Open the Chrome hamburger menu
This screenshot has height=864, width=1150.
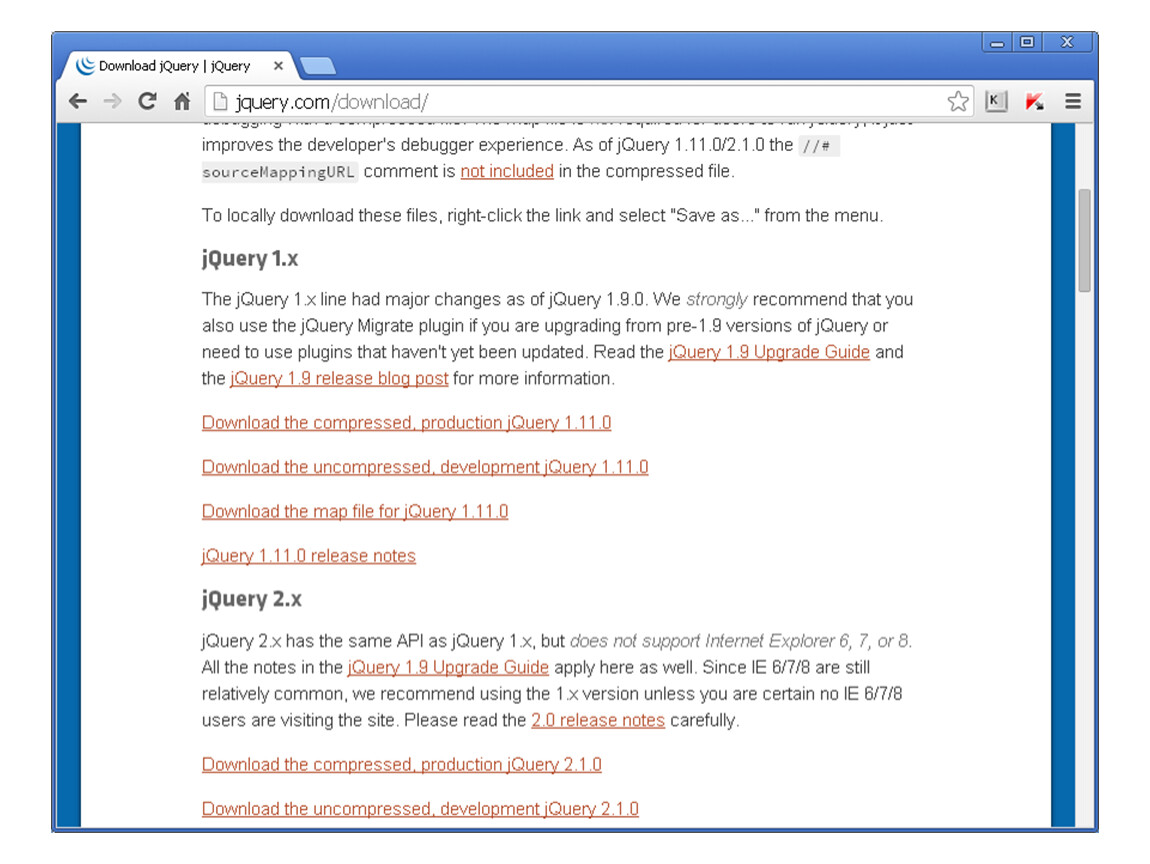(1073, 101)
